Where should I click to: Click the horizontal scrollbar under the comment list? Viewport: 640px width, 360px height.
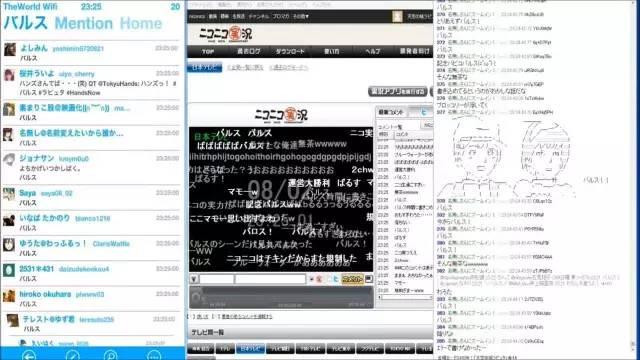point(406,298)
